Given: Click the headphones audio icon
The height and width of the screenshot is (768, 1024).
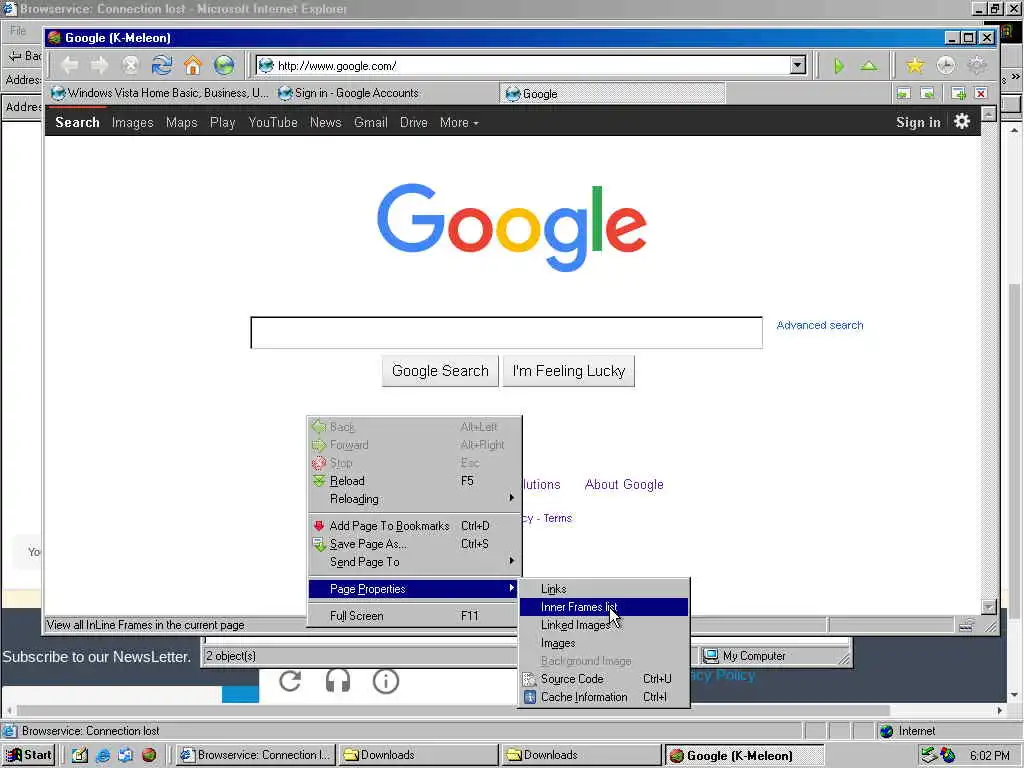Looking at the screenshot, I should pos(338,680).
